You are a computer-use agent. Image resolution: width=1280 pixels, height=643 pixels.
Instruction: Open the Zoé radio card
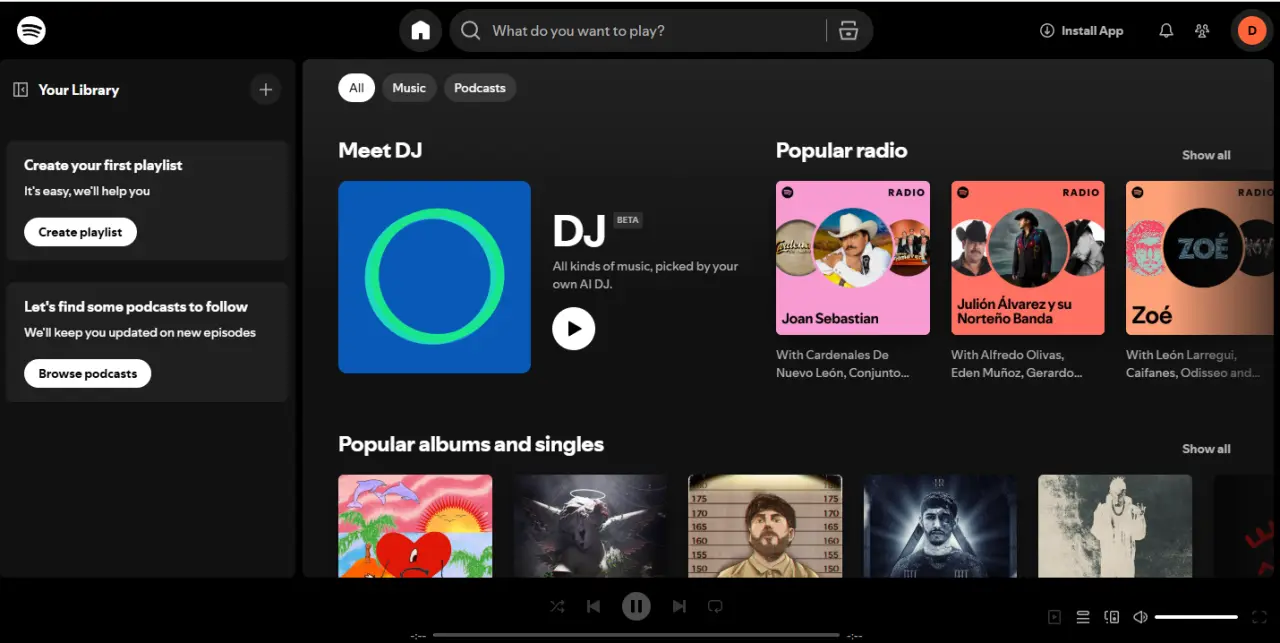(1200, 258)
